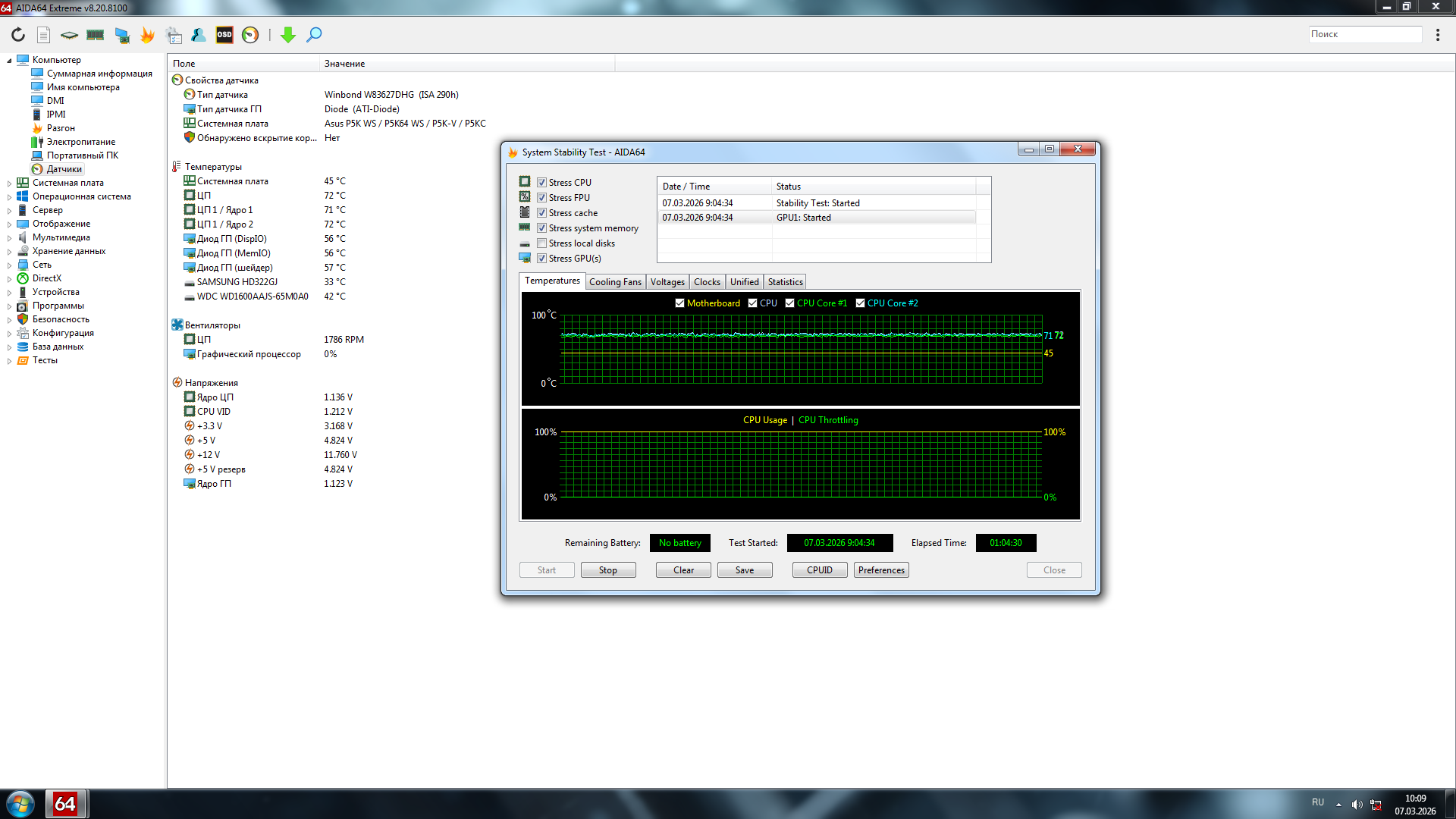Open the Report document icon

(44, 35)
